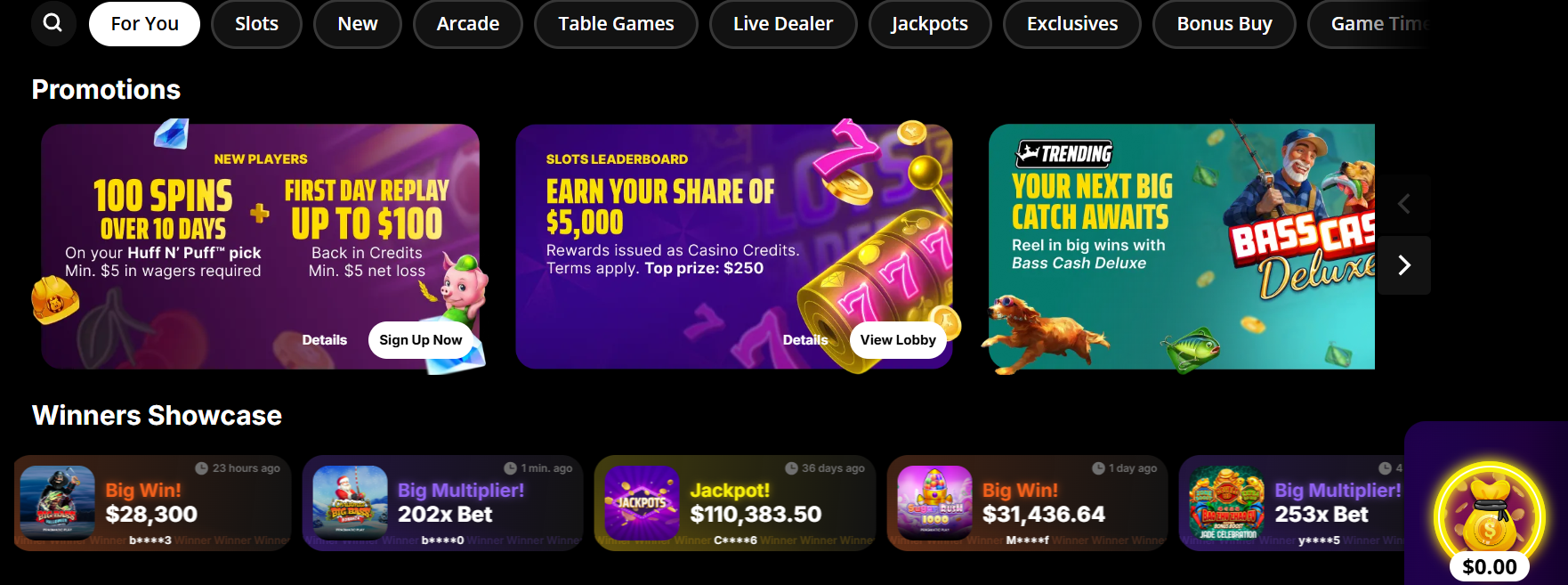
Task: Click the Trending badge on Bass Cash banner
Action: 1064,154
